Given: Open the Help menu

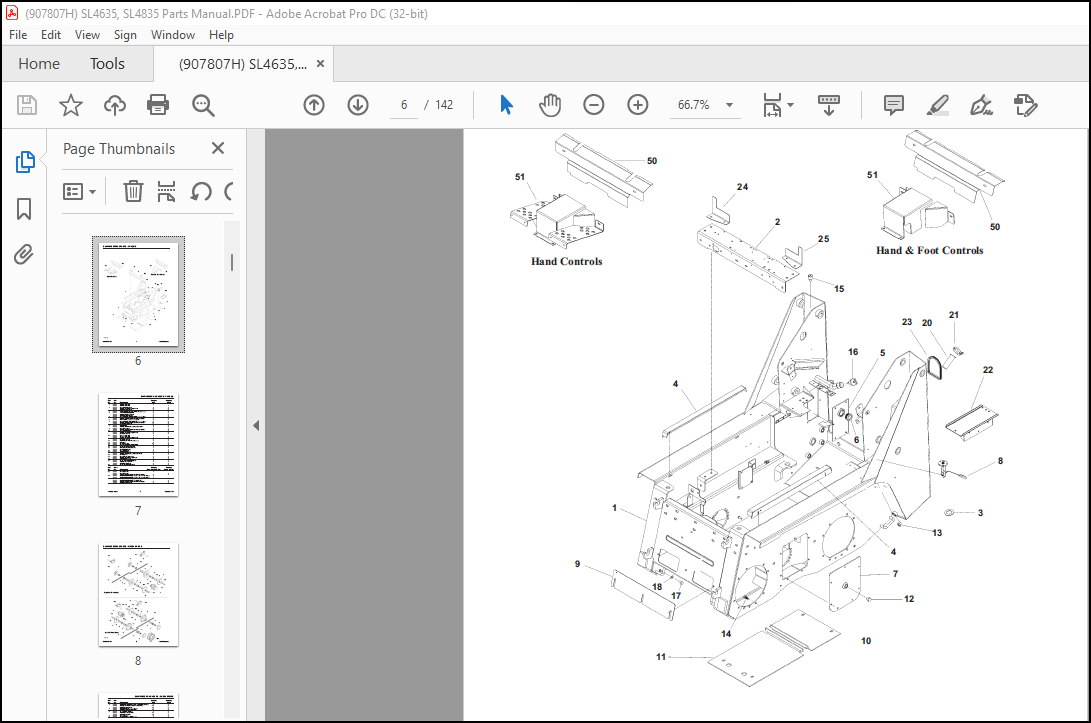Looking at the screenshot, I should point(221,35).
